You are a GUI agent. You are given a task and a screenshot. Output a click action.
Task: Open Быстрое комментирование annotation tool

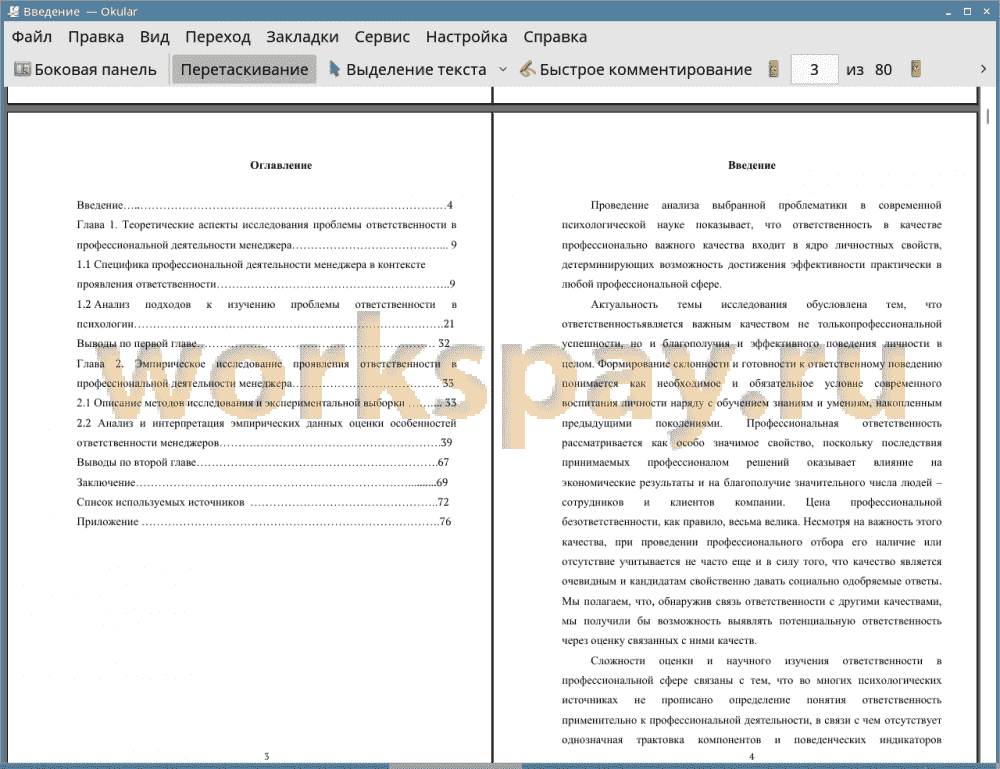(636, 70)
